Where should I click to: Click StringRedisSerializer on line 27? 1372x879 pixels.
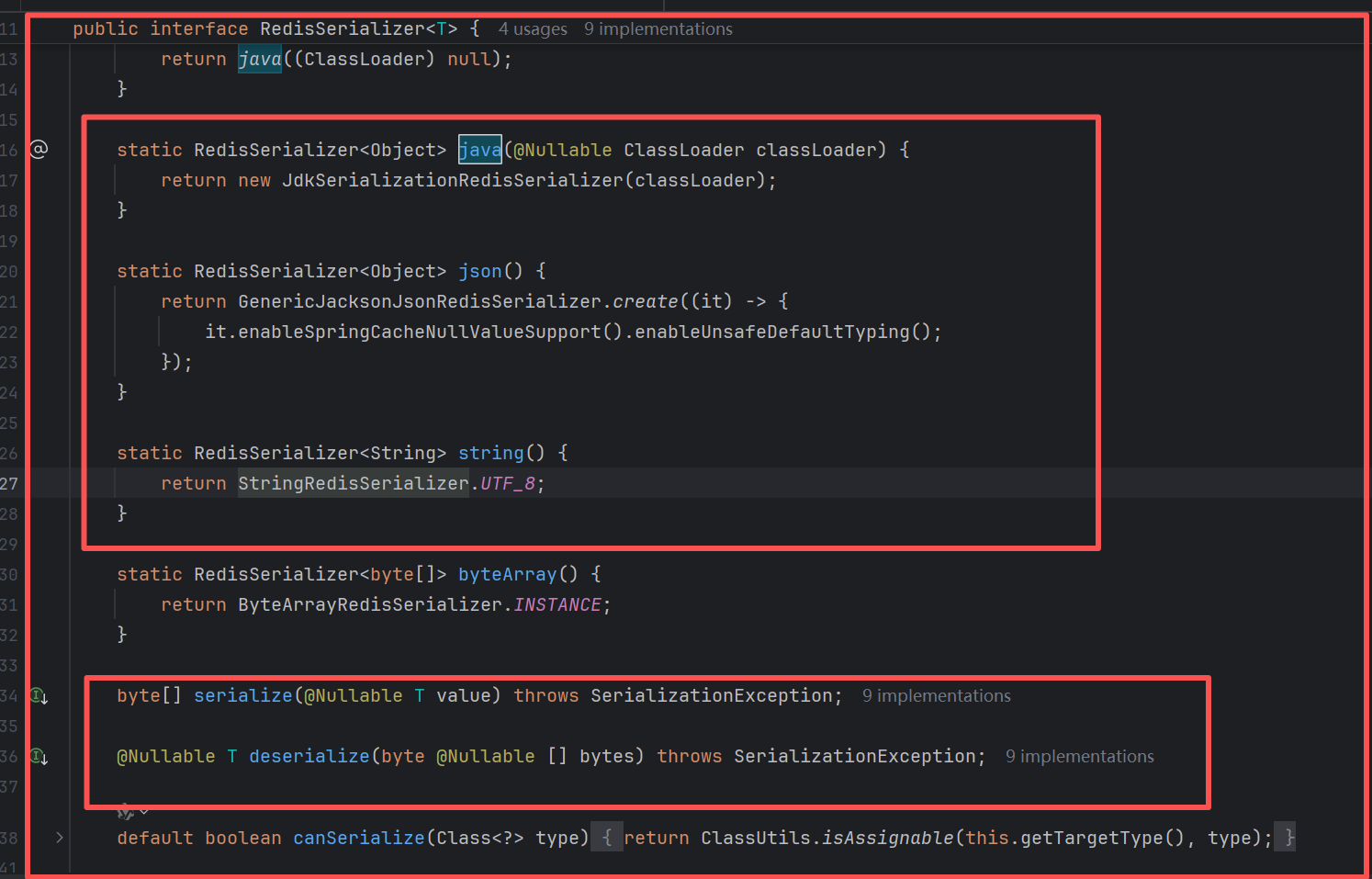point(354,484)
